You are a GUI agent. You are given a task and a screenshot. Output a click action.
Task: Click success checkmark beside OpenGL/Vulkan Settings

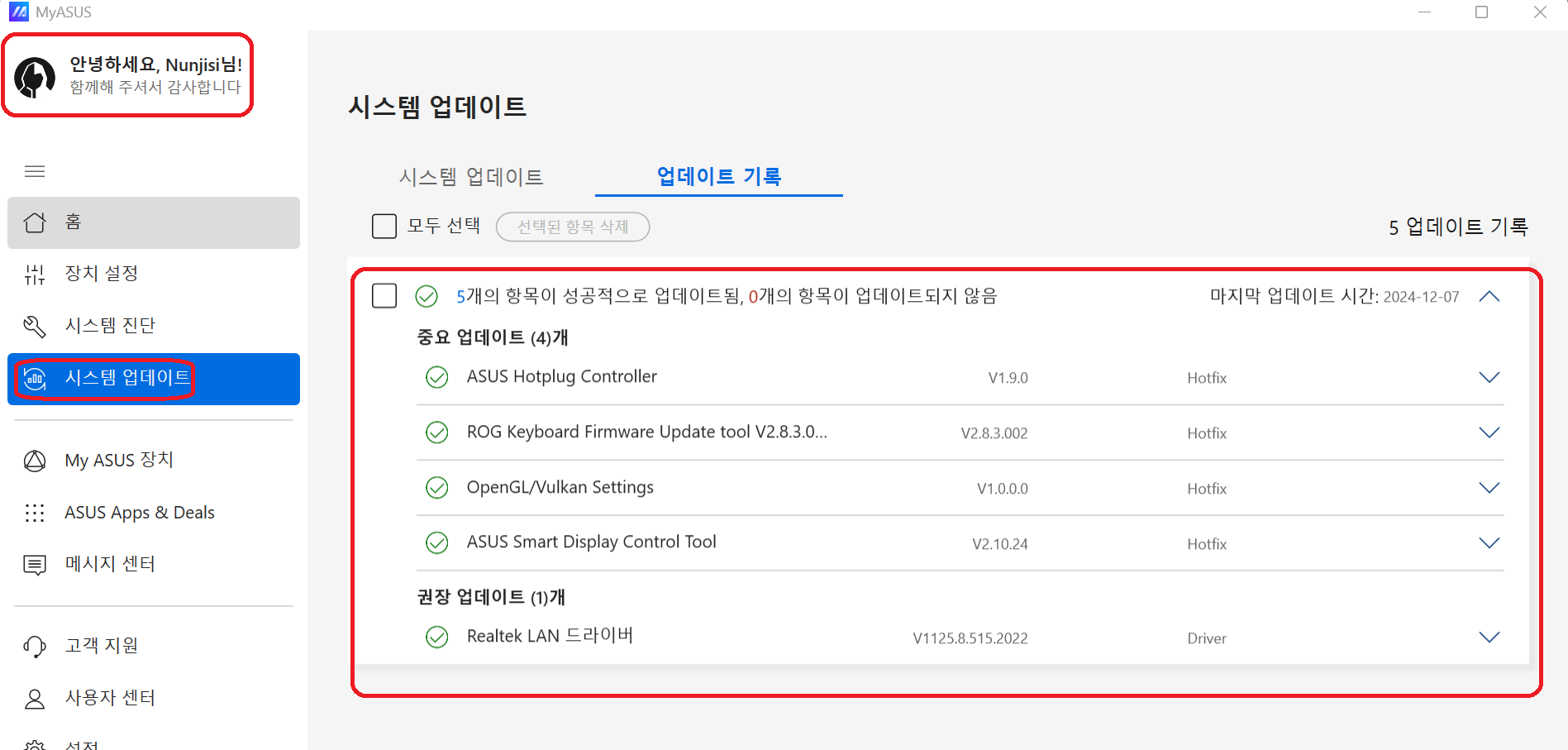(x=436, y=488)
